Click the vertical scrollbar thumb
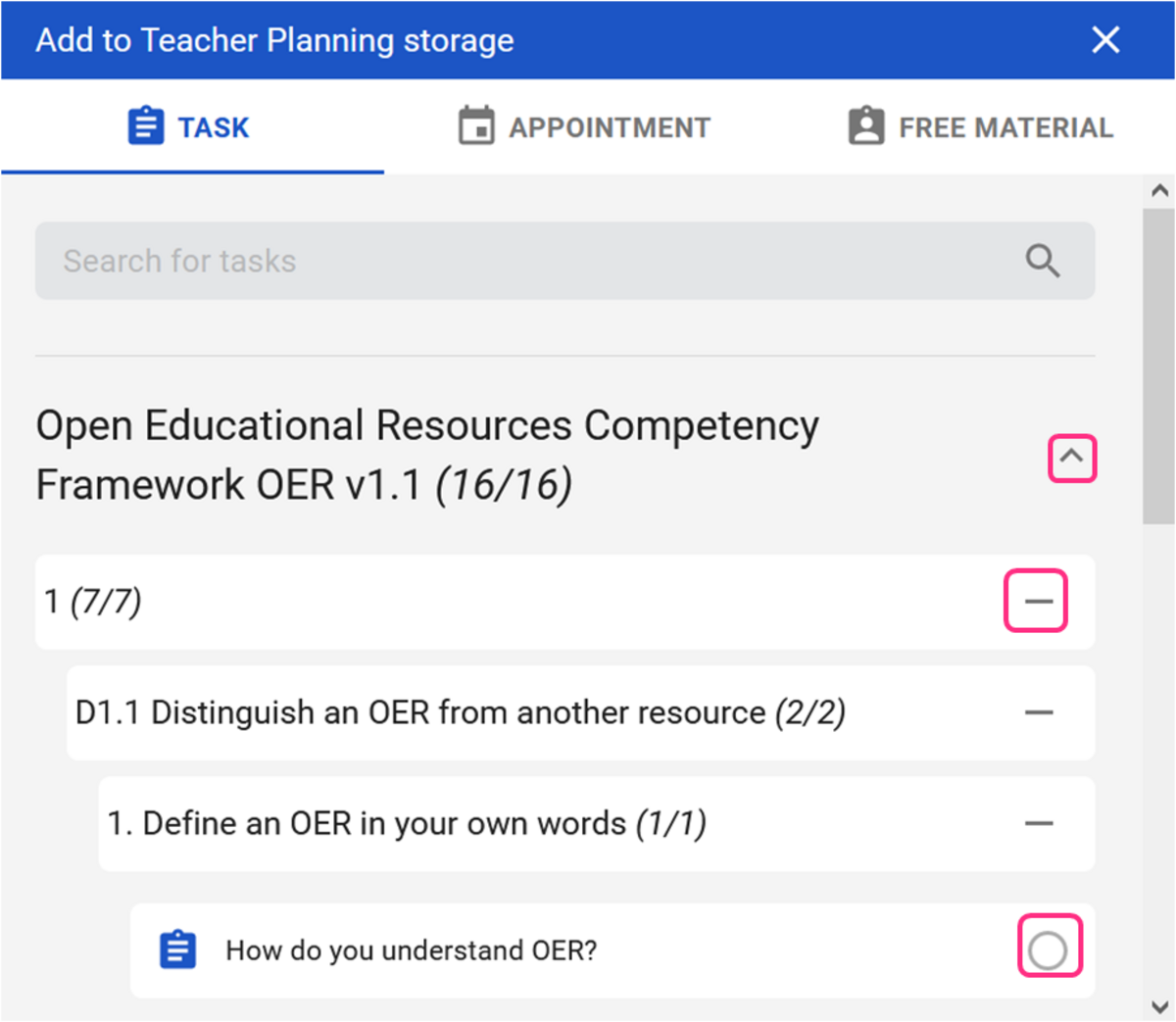1176x1022 pixels. pyautogui.click(x=1159, y=366)
